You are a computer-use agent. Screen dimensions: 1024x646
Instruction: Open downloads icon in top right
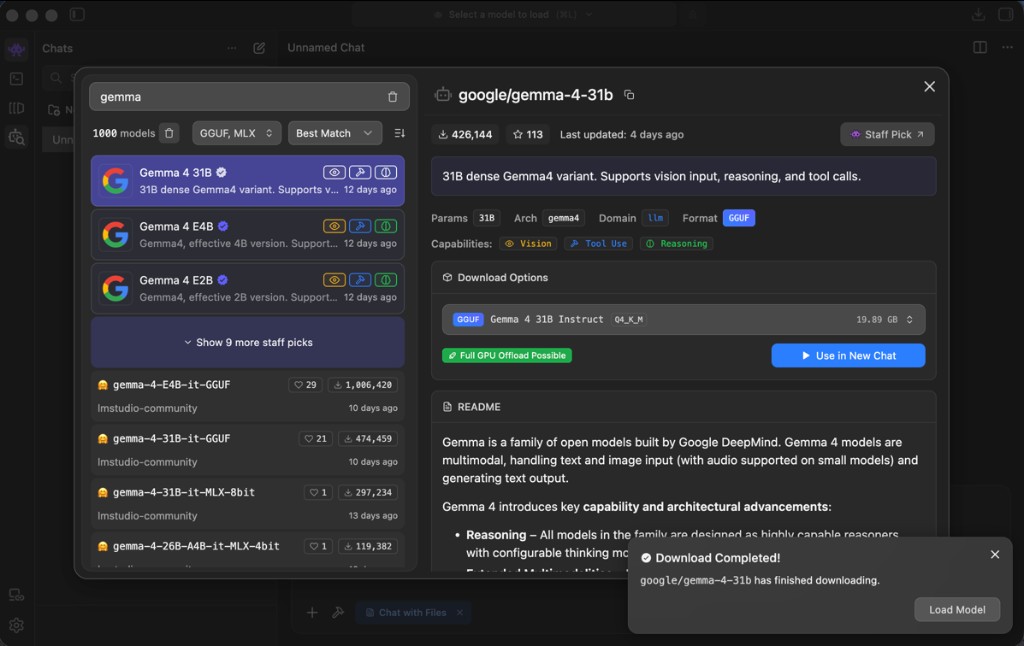click(x=978, y=14)
